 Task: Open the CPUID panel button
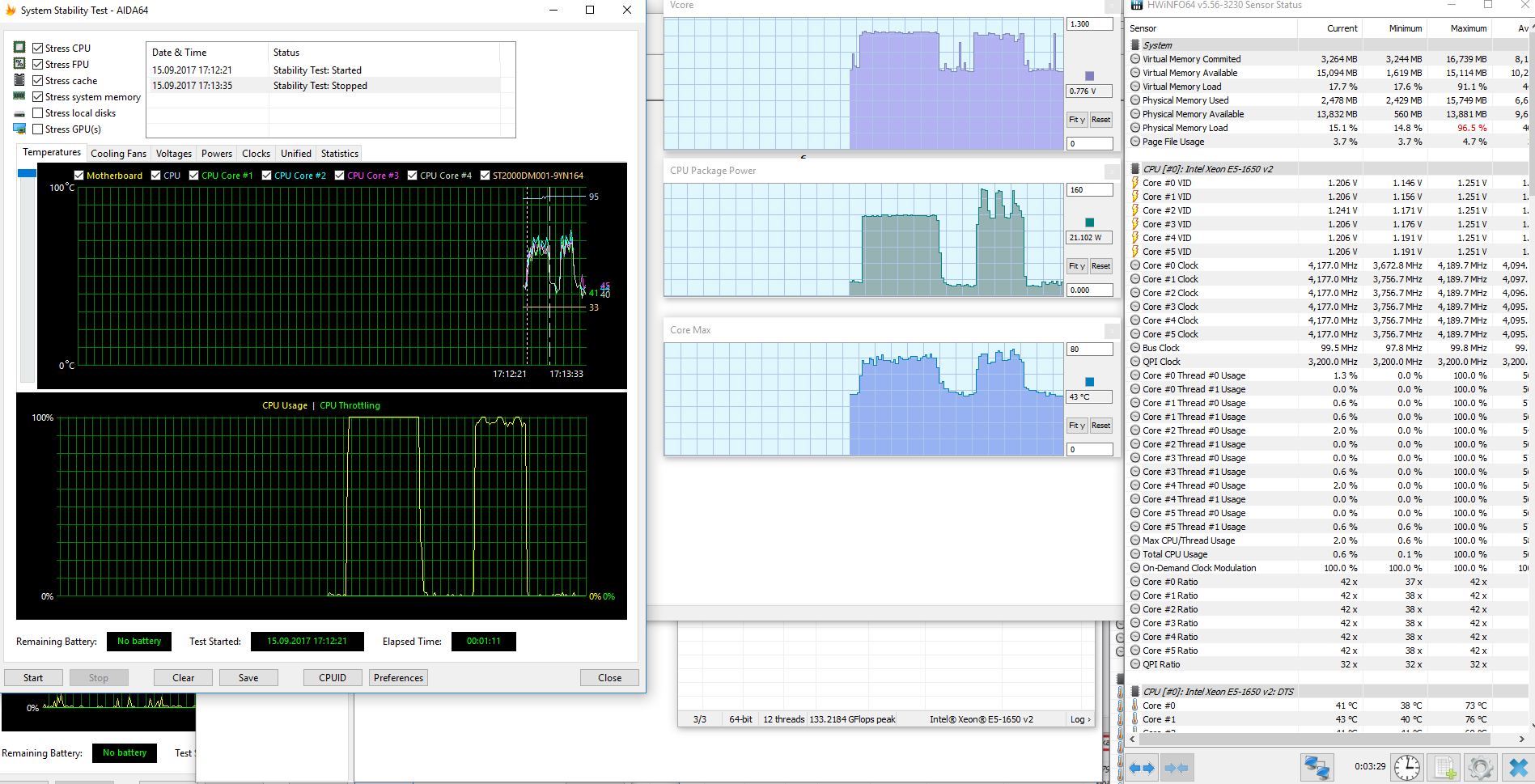[333, 678]
